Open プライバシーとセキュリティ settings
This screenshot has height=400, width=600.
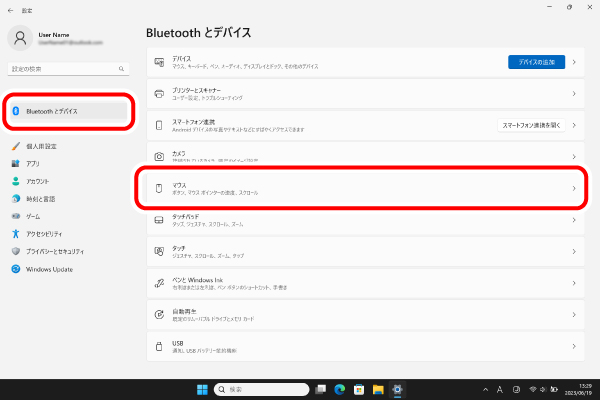pyautogui.click(x=55, y=251)
